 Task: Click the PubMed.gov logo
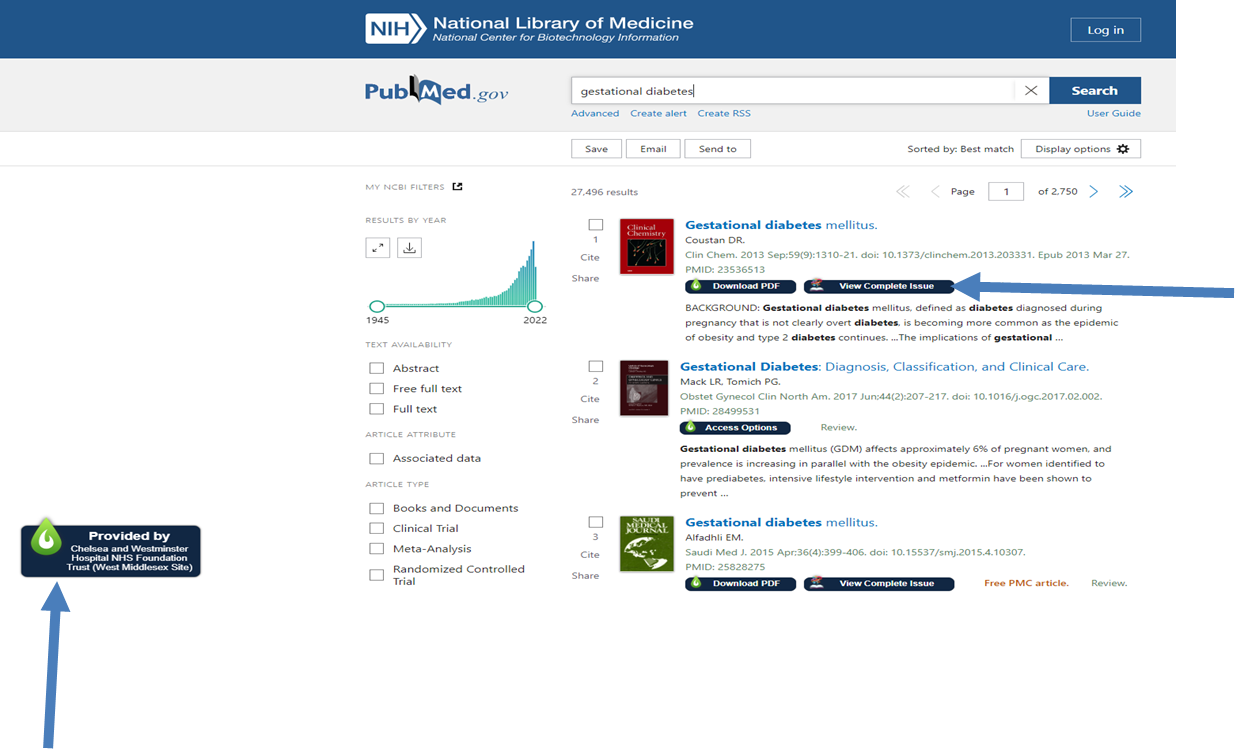(x=436, y=92)
